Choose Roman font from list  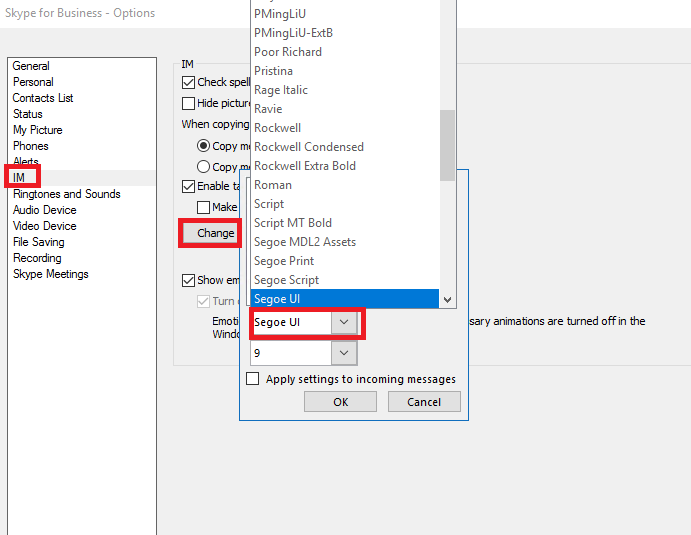click(345, 185)
